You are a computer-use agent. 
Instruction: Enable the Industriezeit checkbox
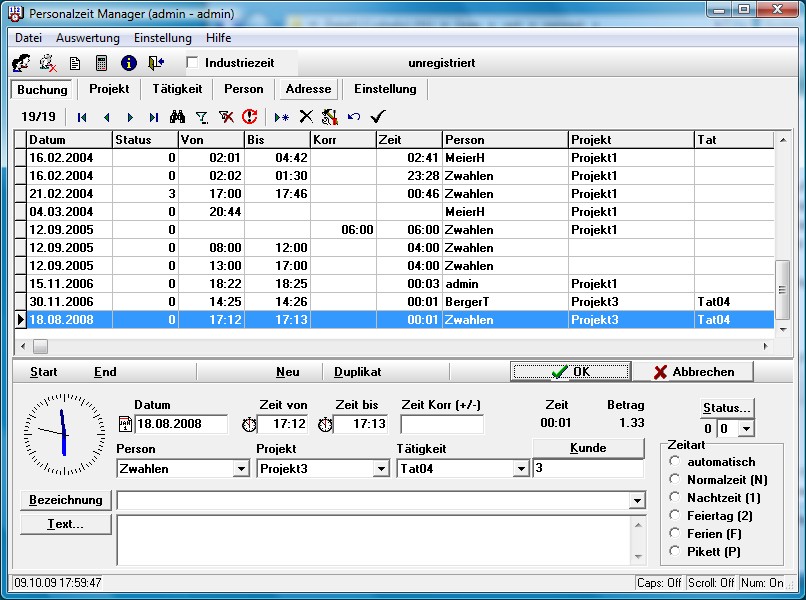pos(192,63)
